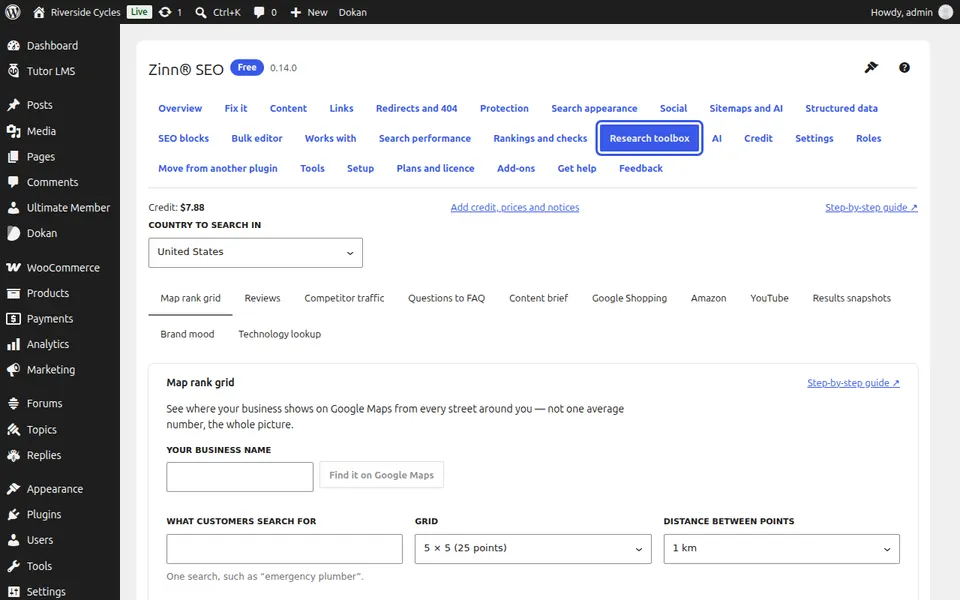960x600 pixels.
Task: Switch to the Reviews sub-tab
Action: coord(262,298)
